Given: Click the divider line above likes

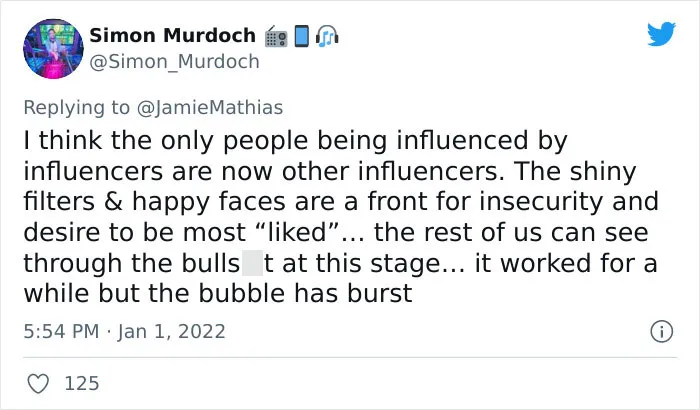Looking at the screenshot, I should (350, 357).
